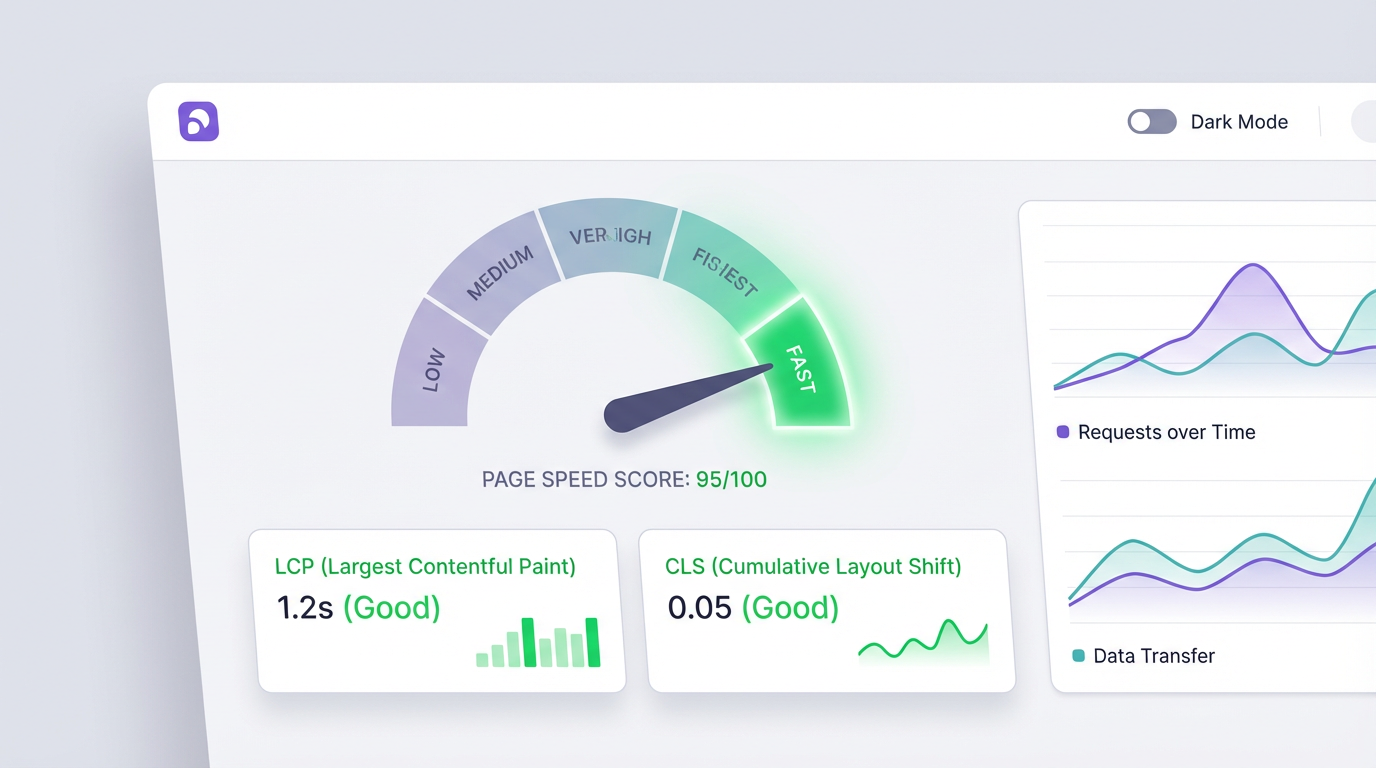Select the Data Transfer label
This screenshot has height=768, width=1376.
(x=1154, y=656)
